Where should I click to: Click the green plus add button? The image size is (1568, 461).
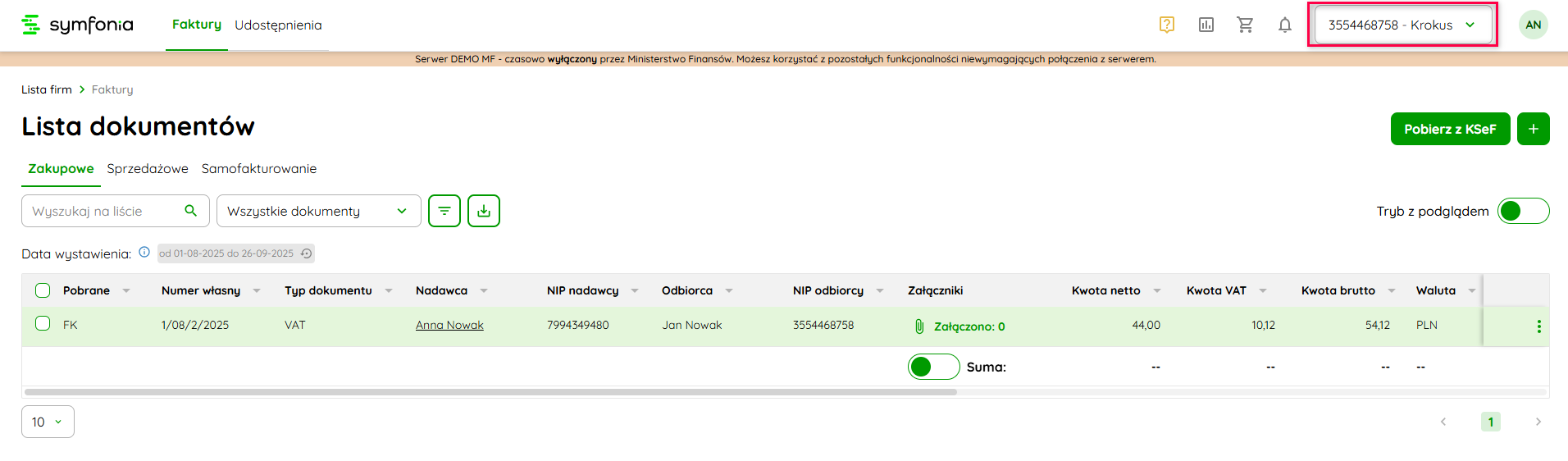coord(1533,129)
